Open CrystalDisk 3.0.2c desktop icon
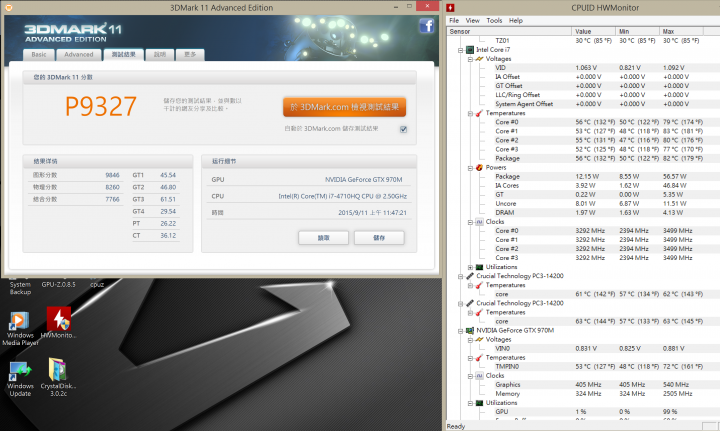 (x=58, y=370)
